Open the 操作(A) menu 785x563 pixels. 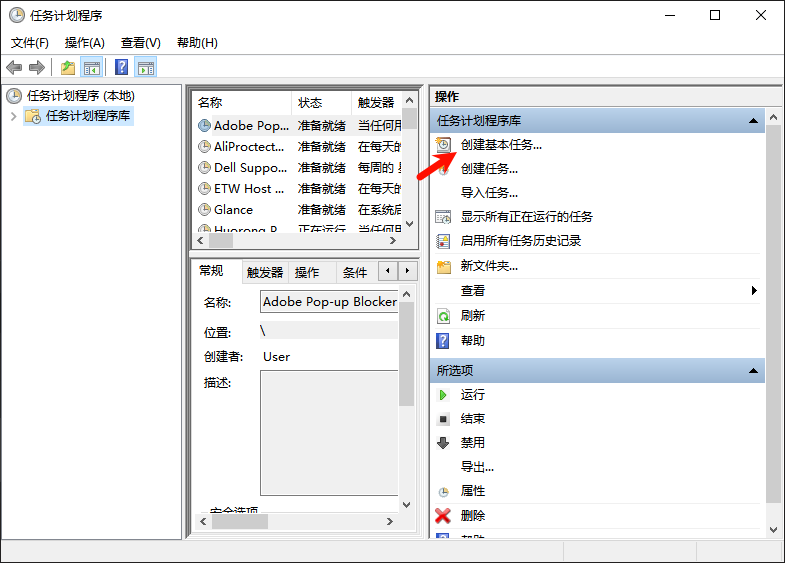coord(84,43)
